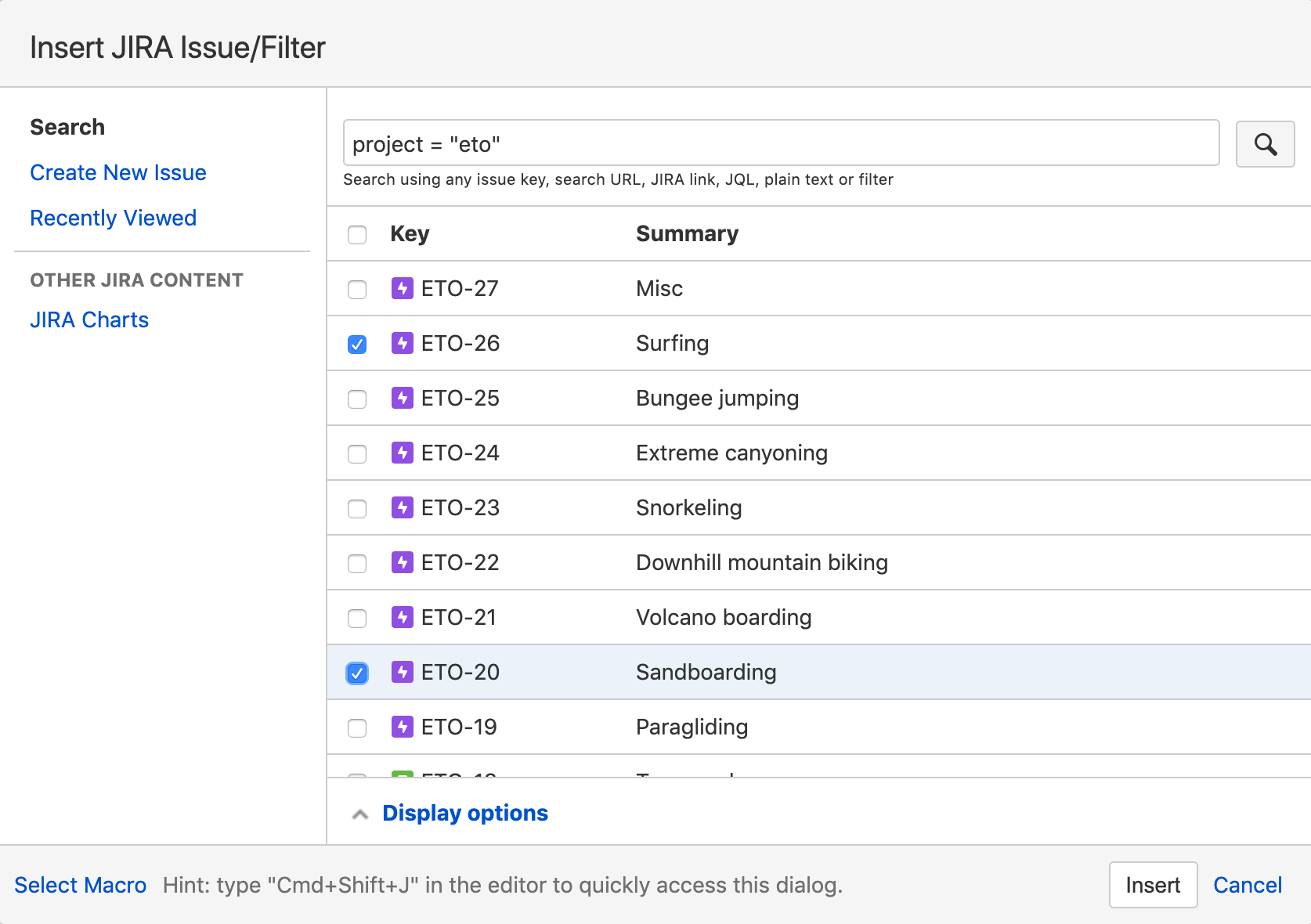
Task: Click the epic icon beside ETO-23
Action: pyautogui.click(x=403, y=507)
